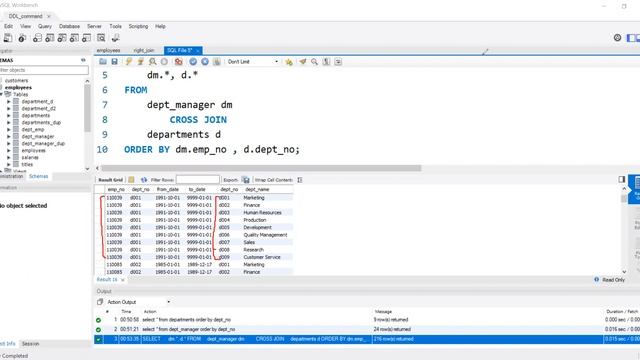Close the SQL File 5 tab

tap(198, 51)
